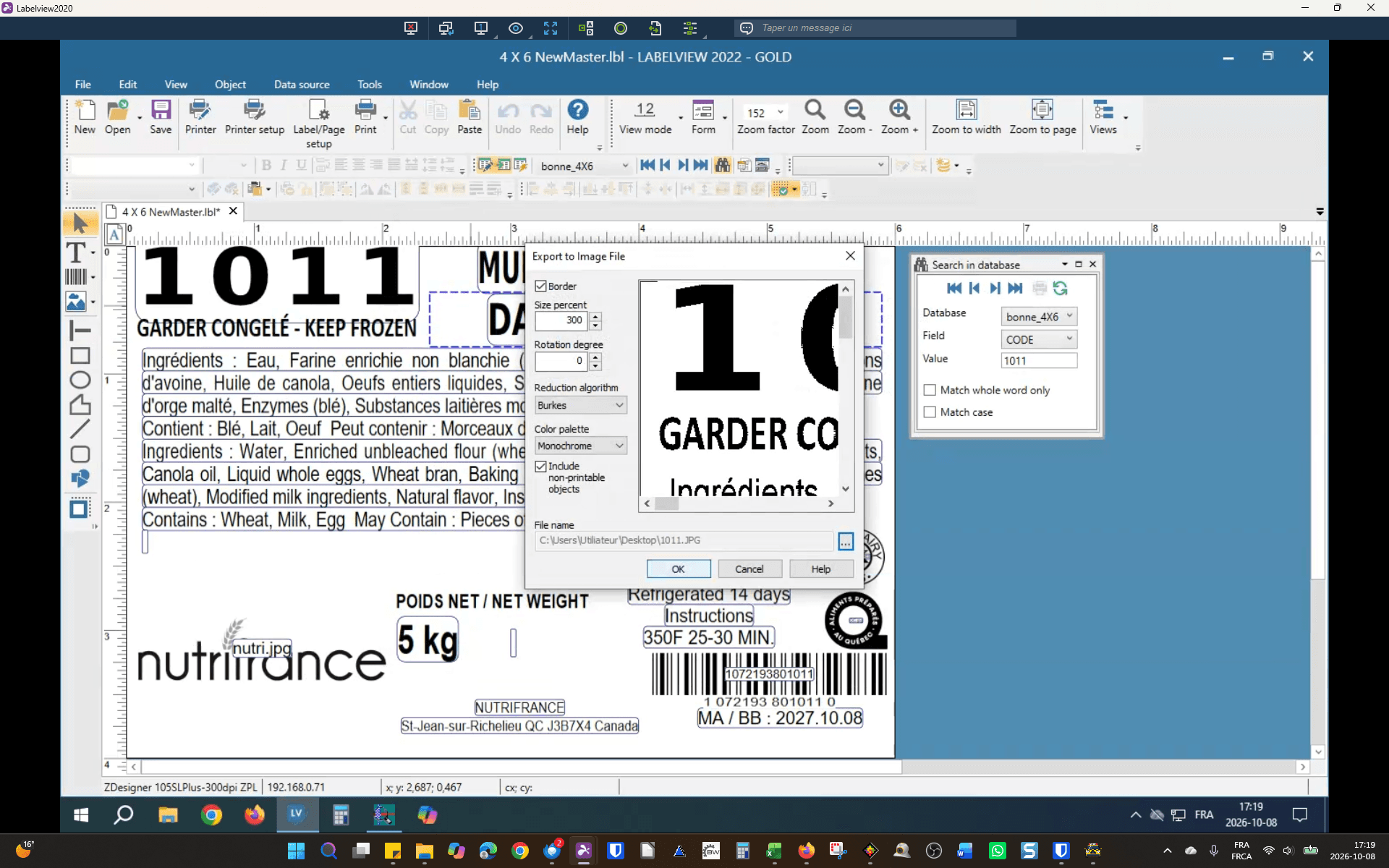Image resolution: width=1389 pixels, height=868 pixels.
Task: Click refresh icon in Search in database
Action: pyautogui.click(x=1060, y=288)
